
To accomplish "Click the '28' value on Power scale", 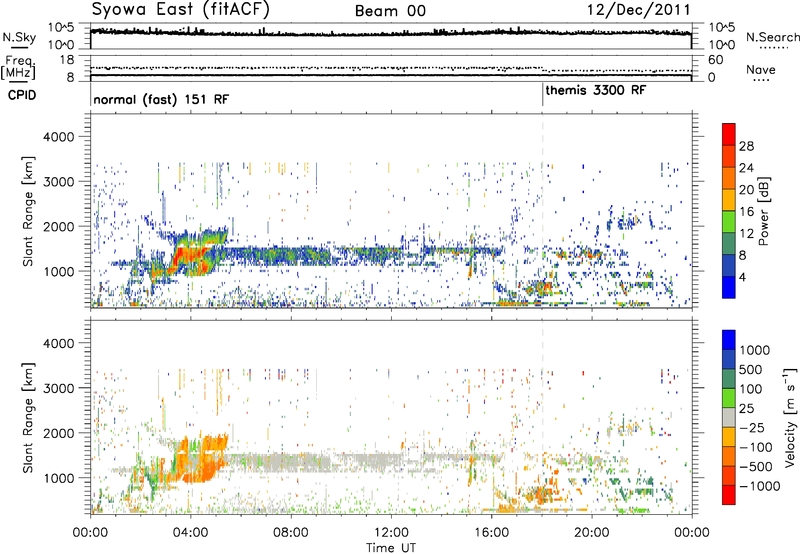I will [x=746, y=146].
